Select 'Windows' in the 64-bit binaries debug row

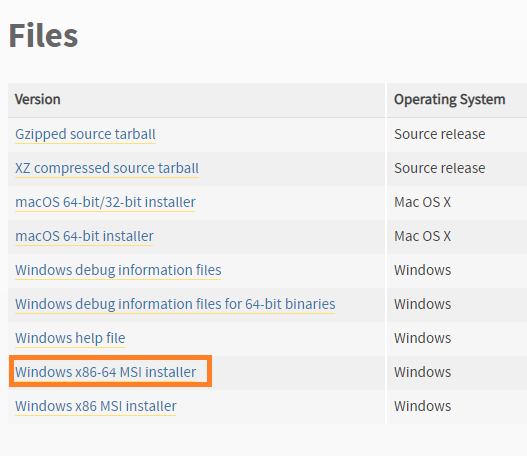click(422, 304)
